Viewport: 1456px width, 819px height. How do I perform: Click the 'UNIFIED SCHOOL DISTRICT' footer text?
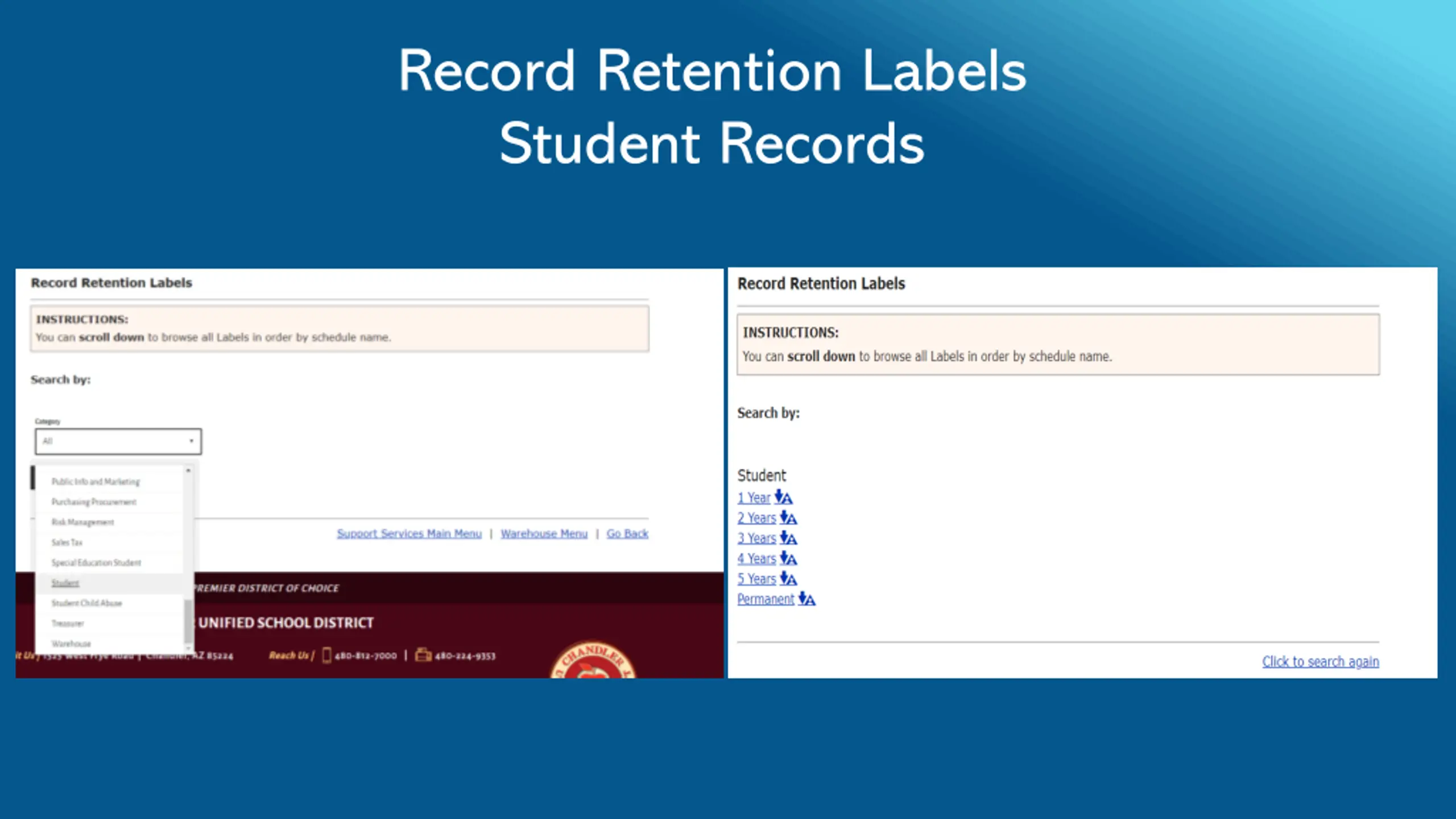point(286,623)
